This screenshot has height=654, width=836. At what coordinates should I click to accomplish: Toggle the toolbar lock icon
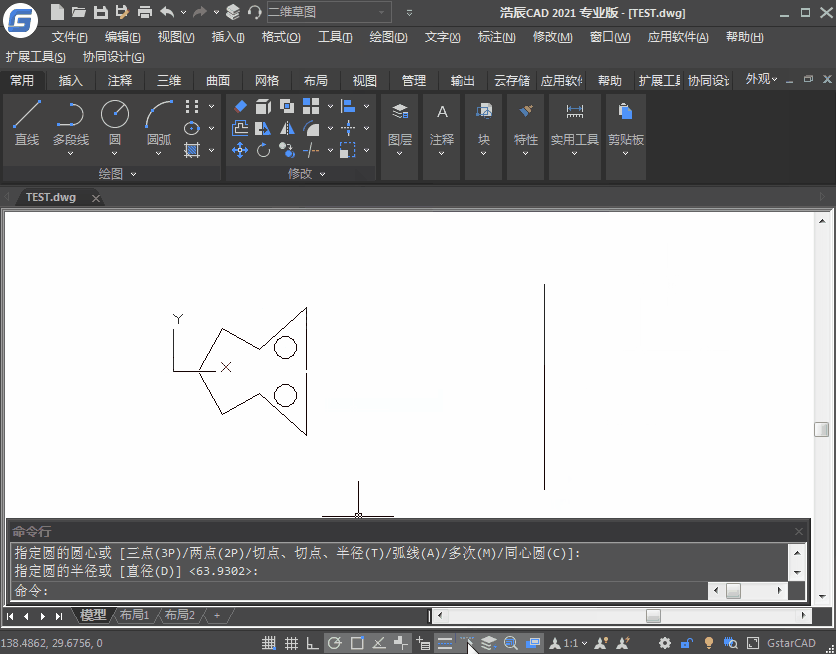pyautogui.click(x=687, y=643)
